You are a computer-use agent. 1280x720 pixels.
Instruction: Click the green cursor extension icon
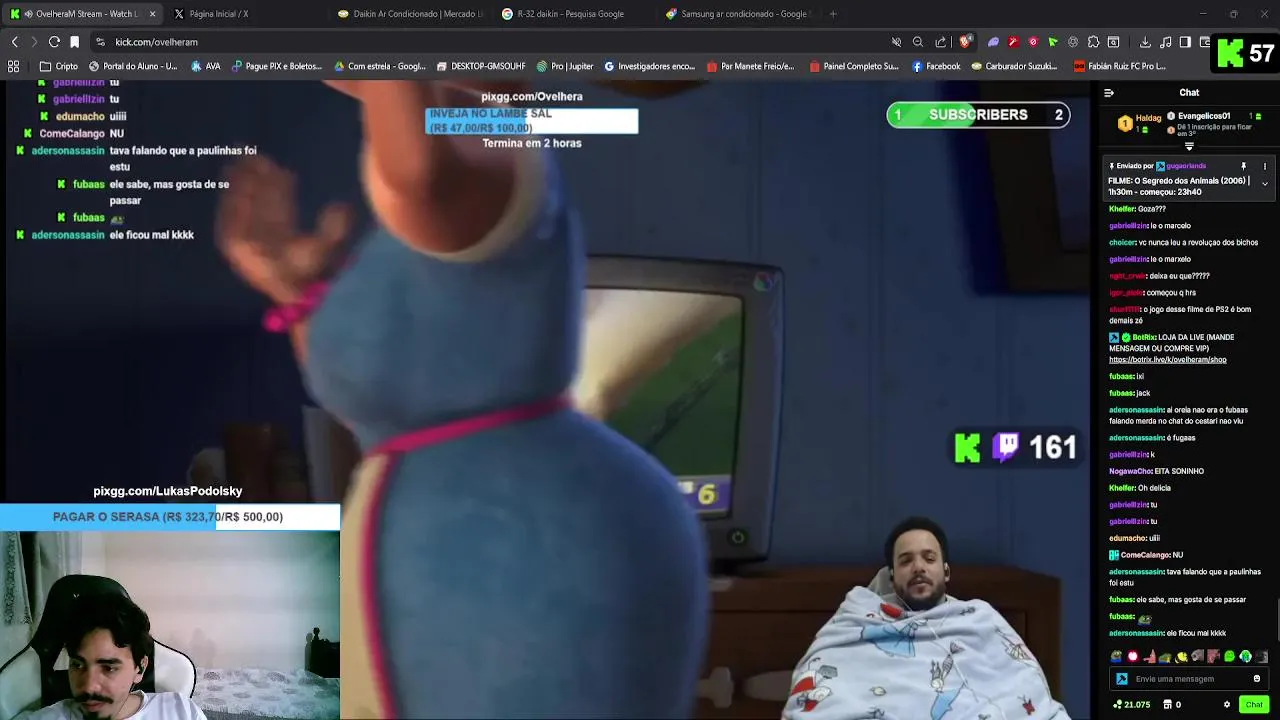tap(1053, 42)
